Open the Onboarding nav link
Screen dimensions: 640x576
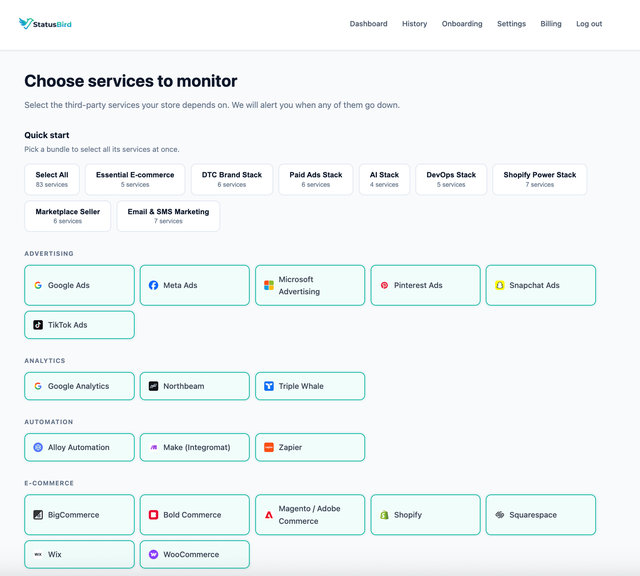[x=462, y=24]
